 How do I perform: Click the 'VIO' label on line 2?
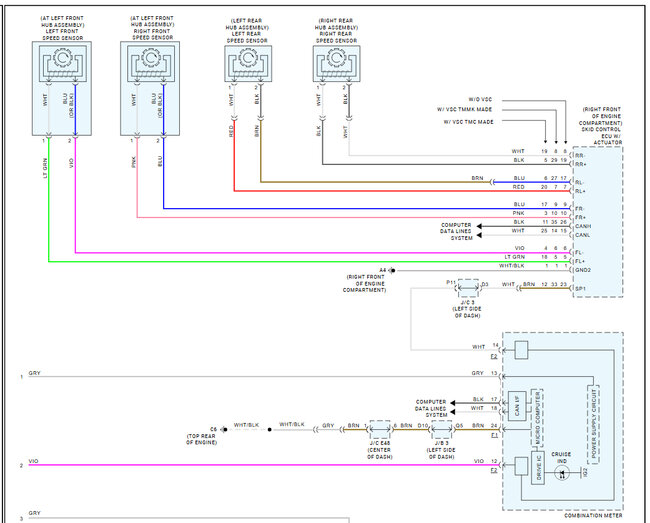(x=34, y=461)
